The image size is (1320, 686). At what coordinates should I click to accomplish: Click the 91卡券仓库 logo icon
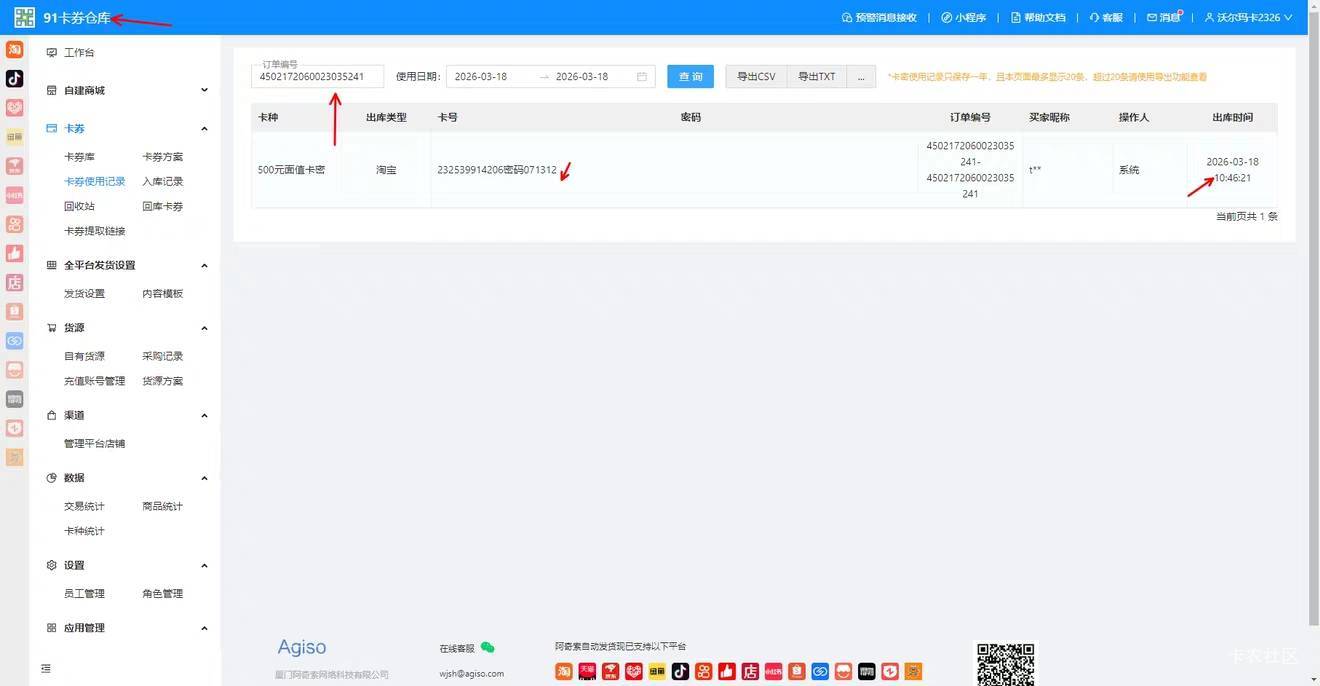pos(24,18)
